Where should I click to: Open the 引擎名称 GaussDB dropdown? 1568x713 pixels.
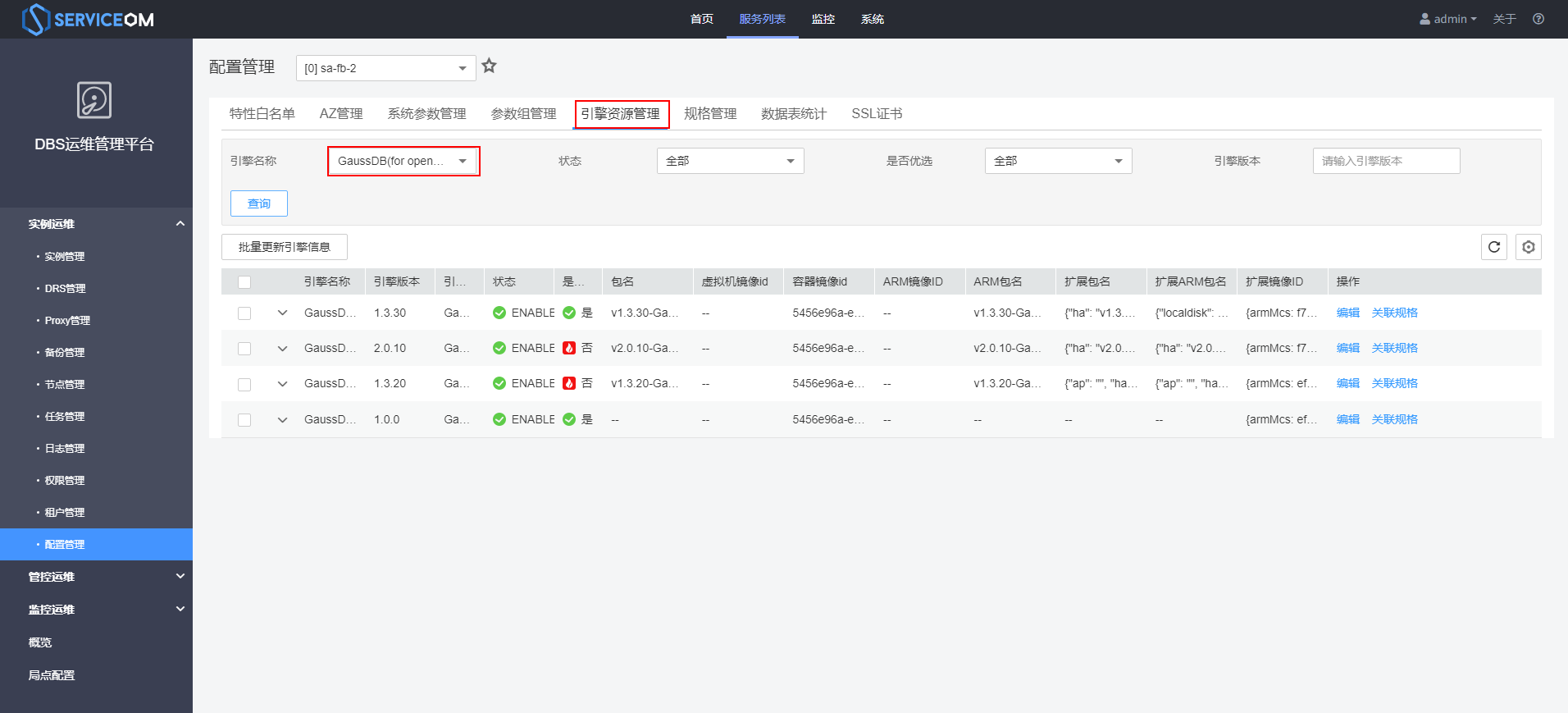(403, 161)
